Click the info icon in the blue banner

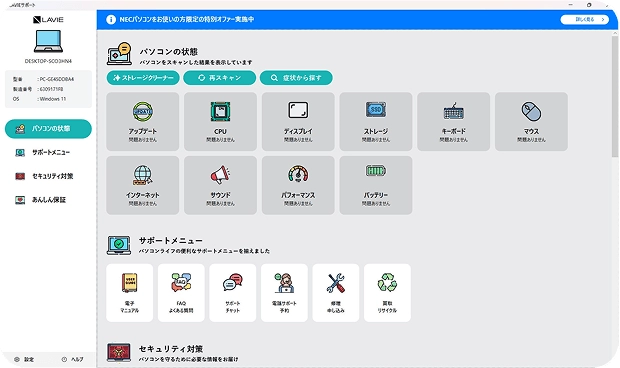(111, 19)
